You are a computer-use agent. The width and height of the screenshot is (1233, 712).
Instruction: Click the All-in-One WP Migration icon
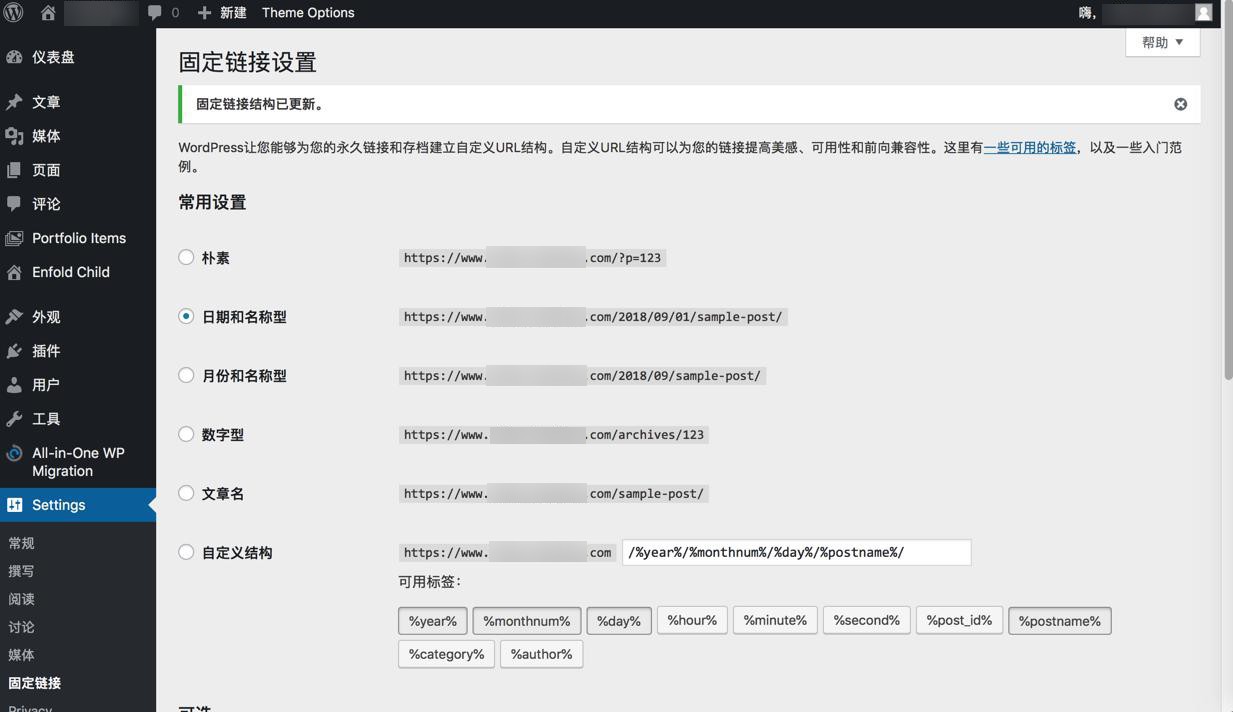pos(14,453)
